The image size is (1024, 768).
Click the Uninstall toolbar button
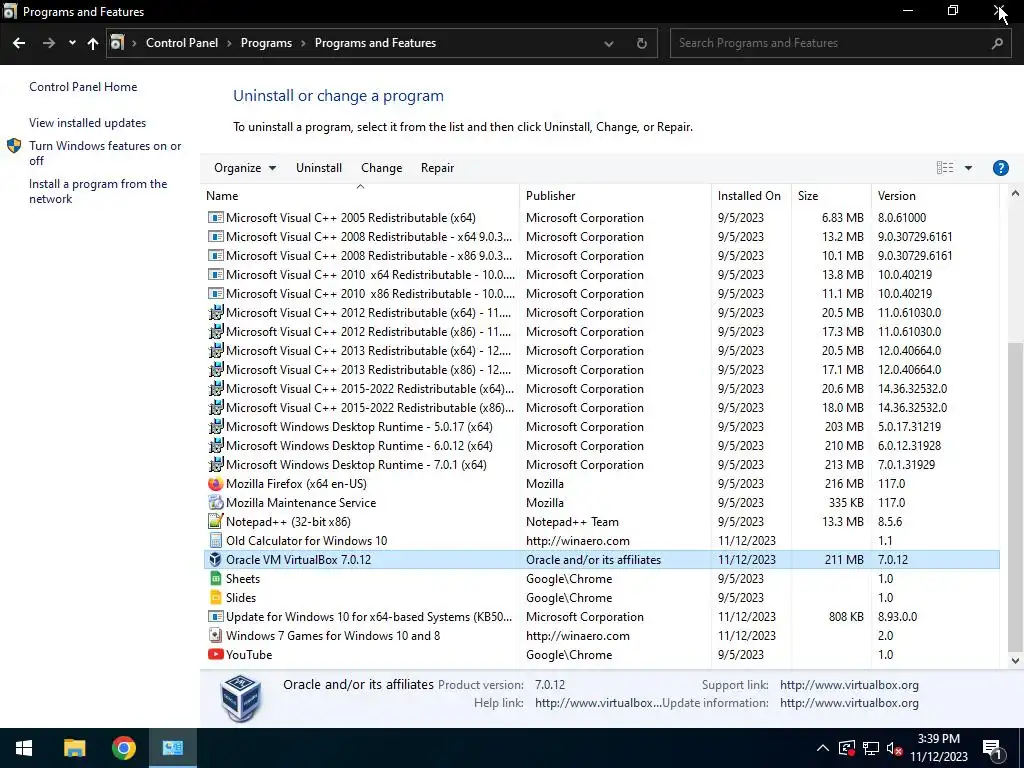click(319, 168)
